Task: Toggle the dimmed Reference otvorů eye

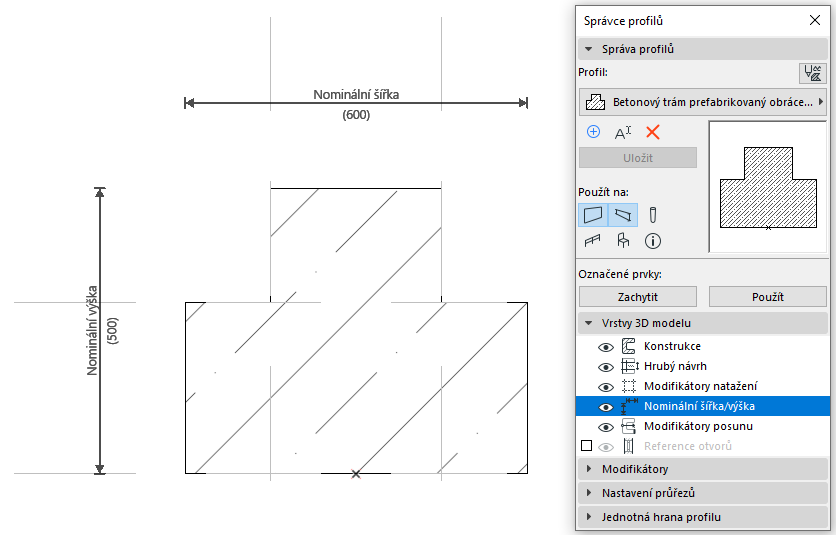Action: pyautogui.click(x=606, y=447)
